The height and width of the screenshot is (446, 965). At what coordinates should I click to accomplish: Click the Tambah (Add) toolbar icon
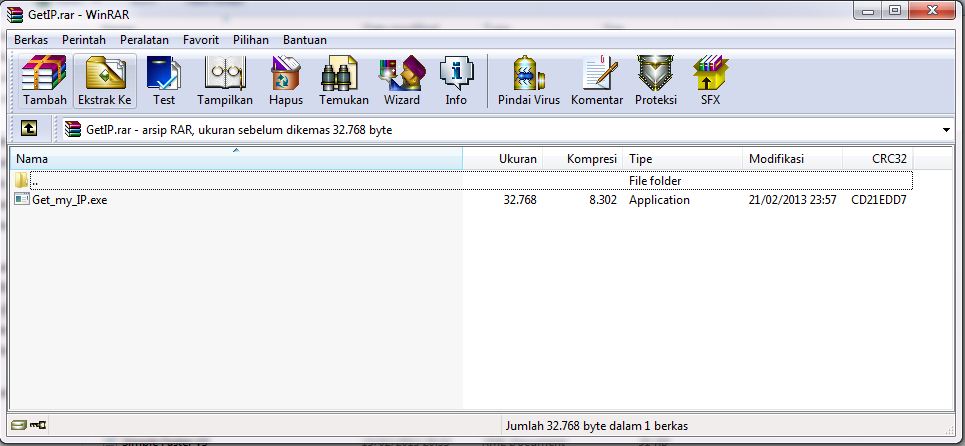(44, 81)
